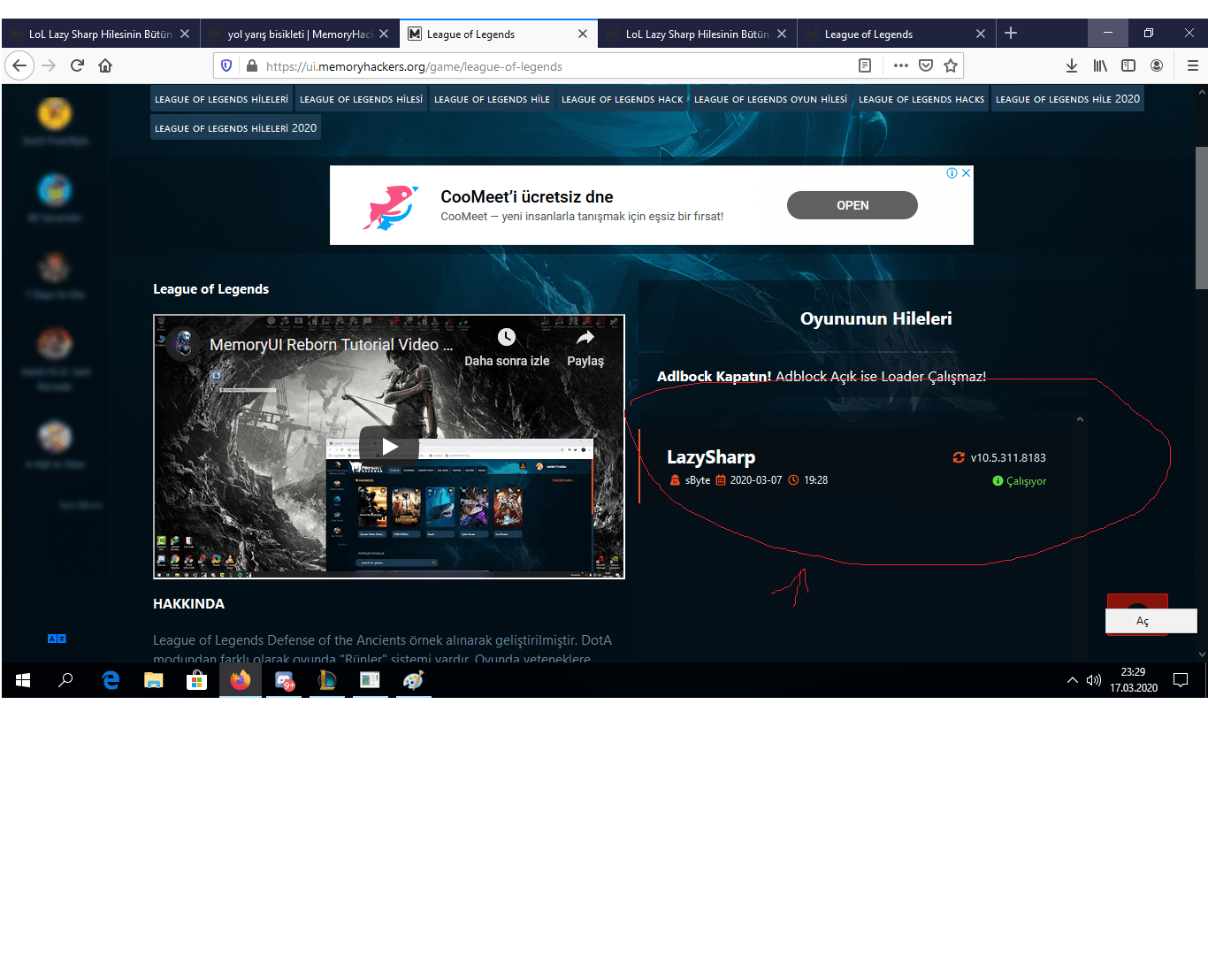The width and height of the screenshot is (1208, 980).
Task: Open Windows notification center icon
Action: 1181,680
